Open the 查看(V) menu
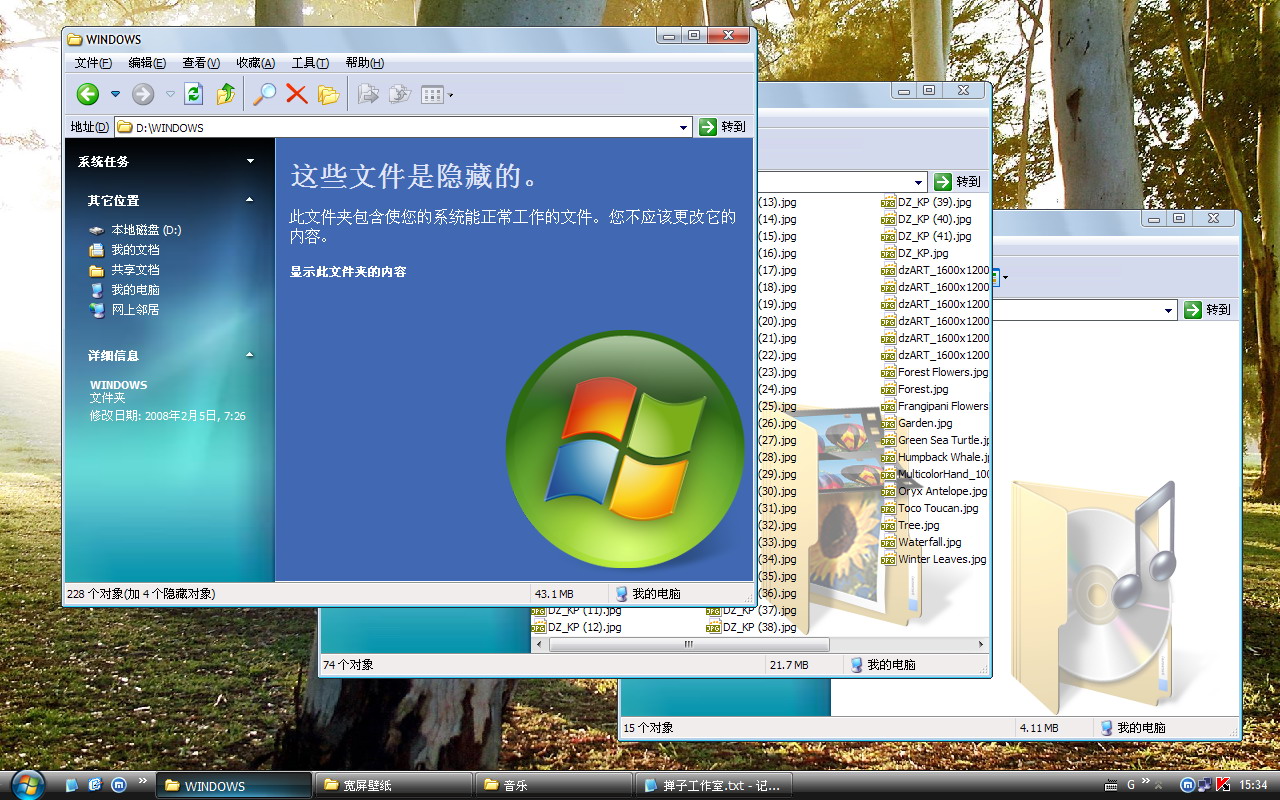This screenshot has width=1280, height=800. 201,63
